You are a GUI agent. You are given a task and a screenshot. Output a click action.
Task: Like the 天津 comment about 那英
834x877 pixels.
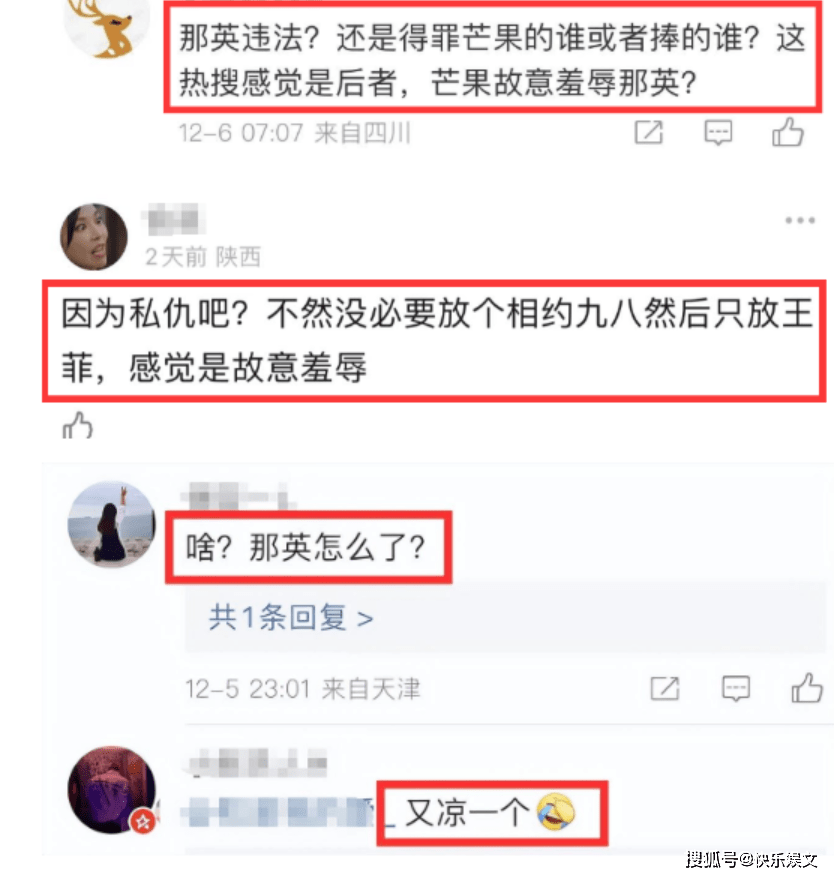[807, 688]
